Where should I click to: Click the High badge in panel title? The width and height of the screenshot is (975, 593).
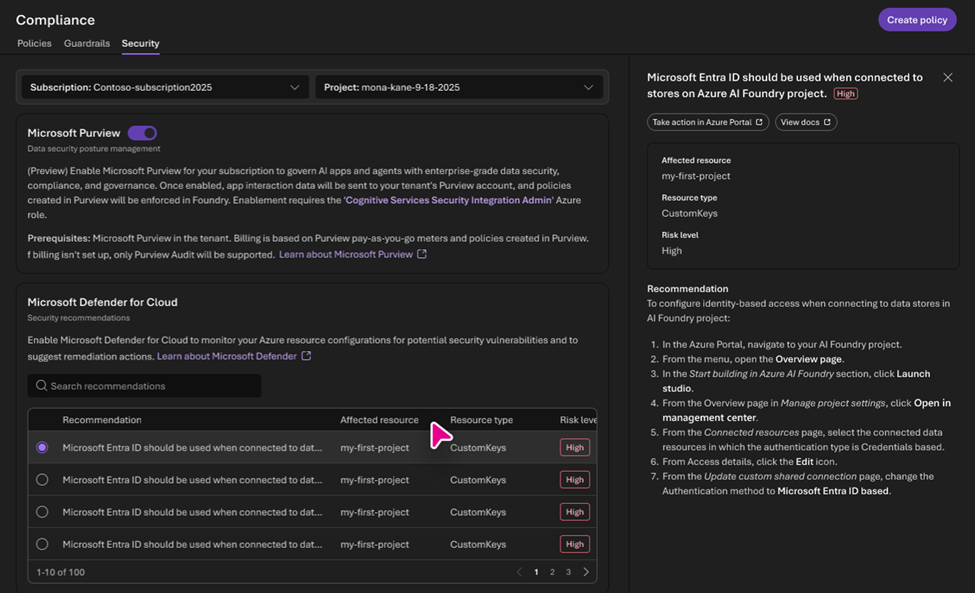[845, 94]
